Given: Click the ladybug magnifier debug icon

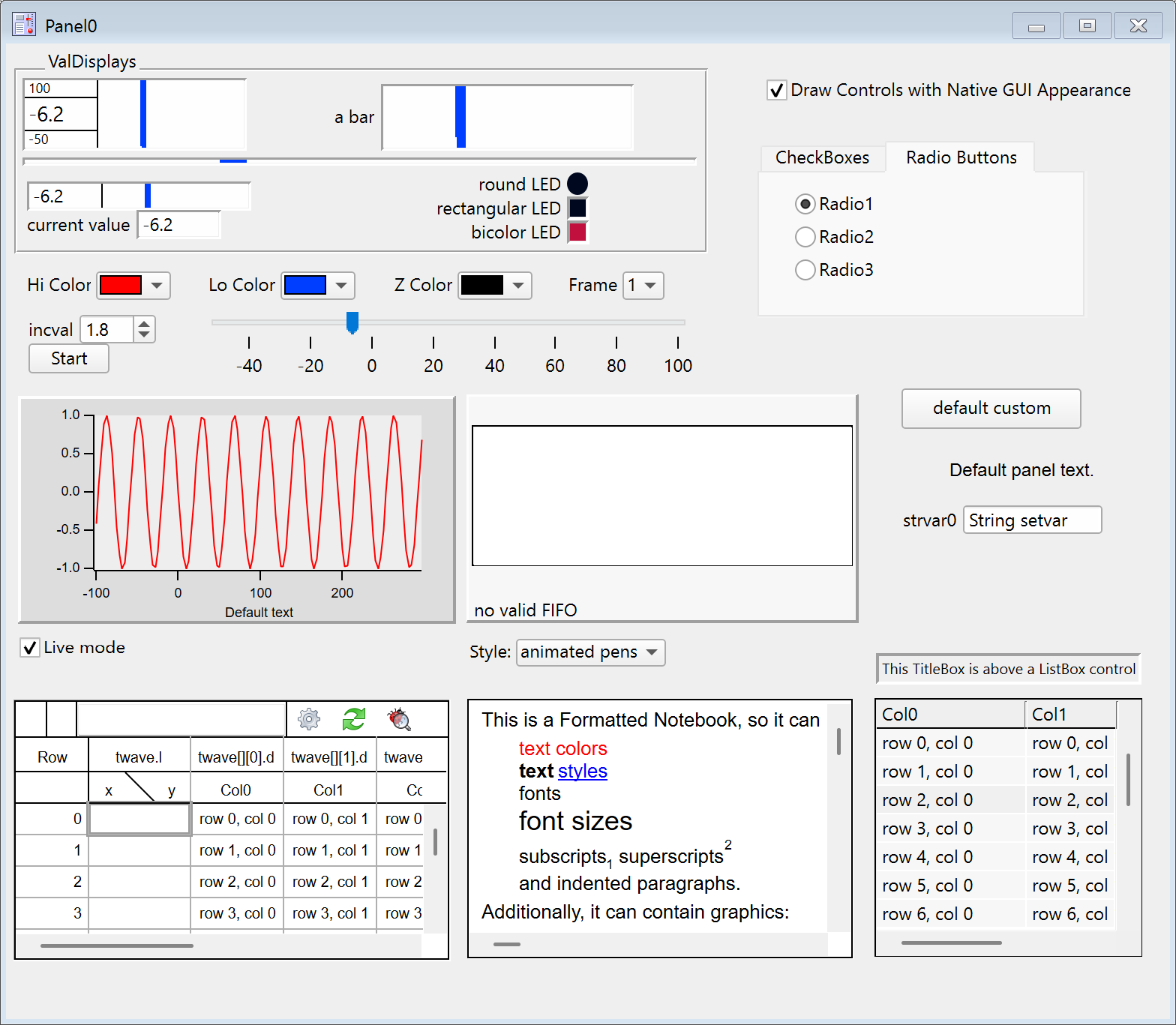Looking at the screenshot, I should [399, 719].
